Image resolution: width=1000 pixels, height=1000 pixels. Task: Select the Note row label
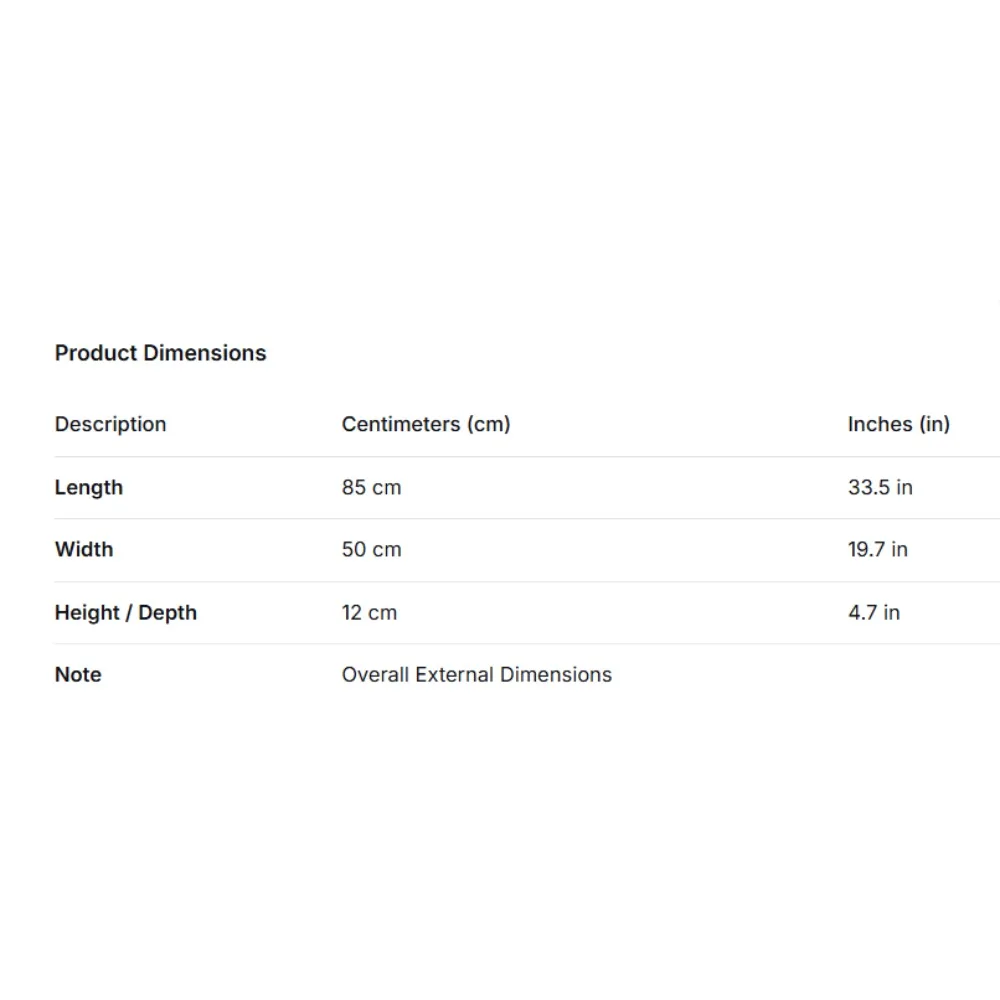78,675
